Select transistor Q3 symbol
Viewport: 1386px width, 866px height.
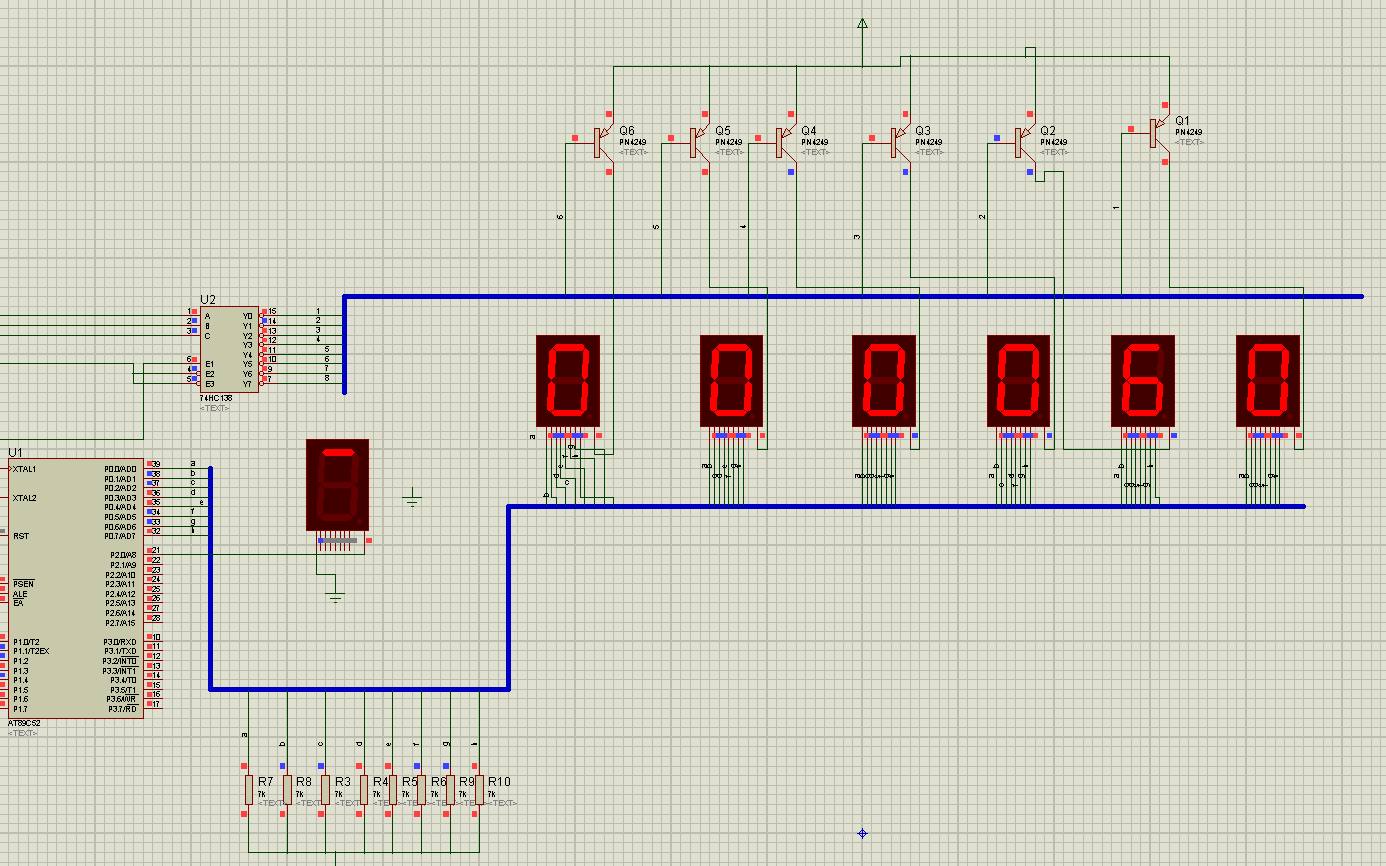tap(897, 143)
